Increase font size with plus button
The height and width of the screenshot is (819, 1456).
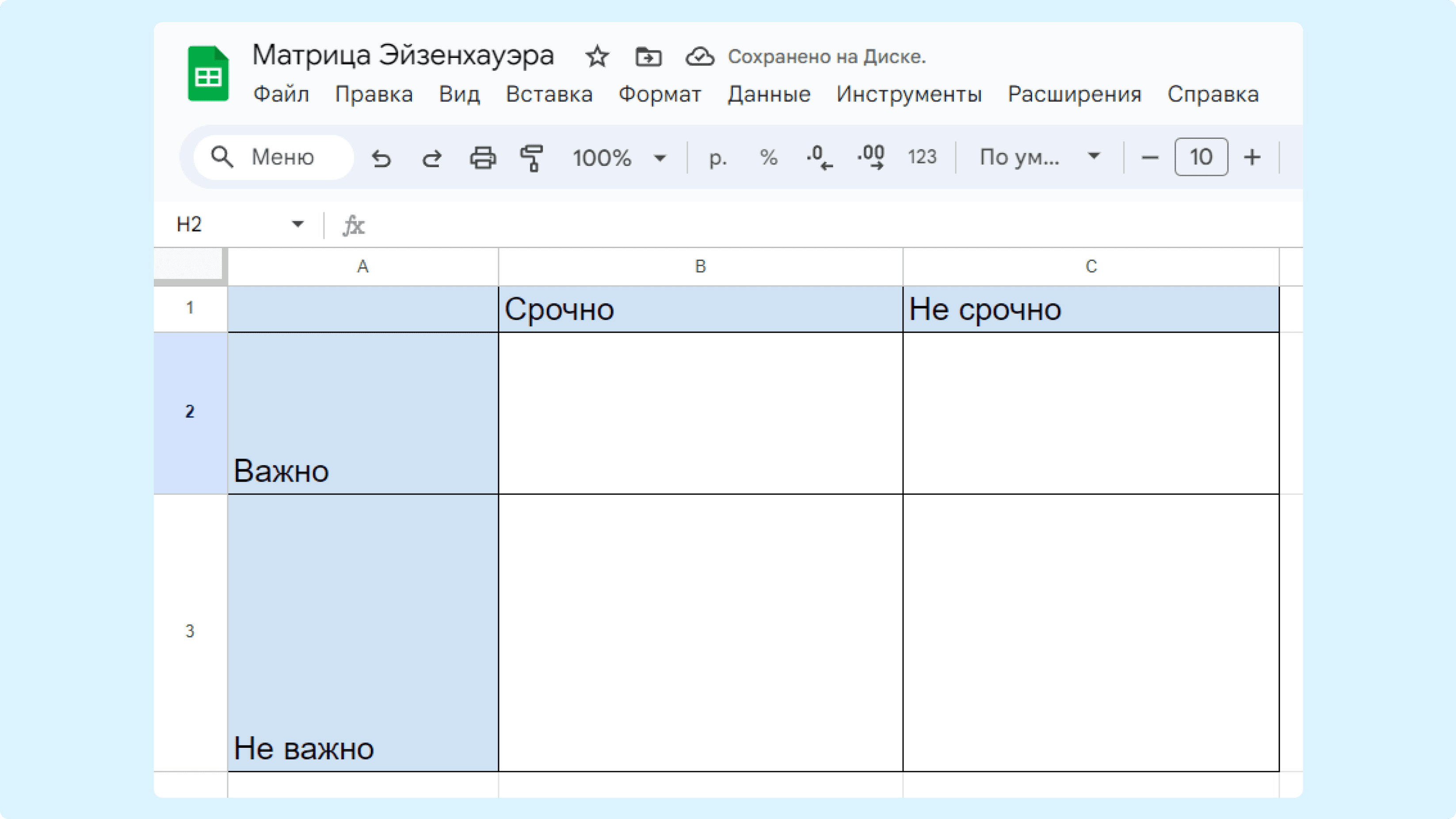point(1253,157)
